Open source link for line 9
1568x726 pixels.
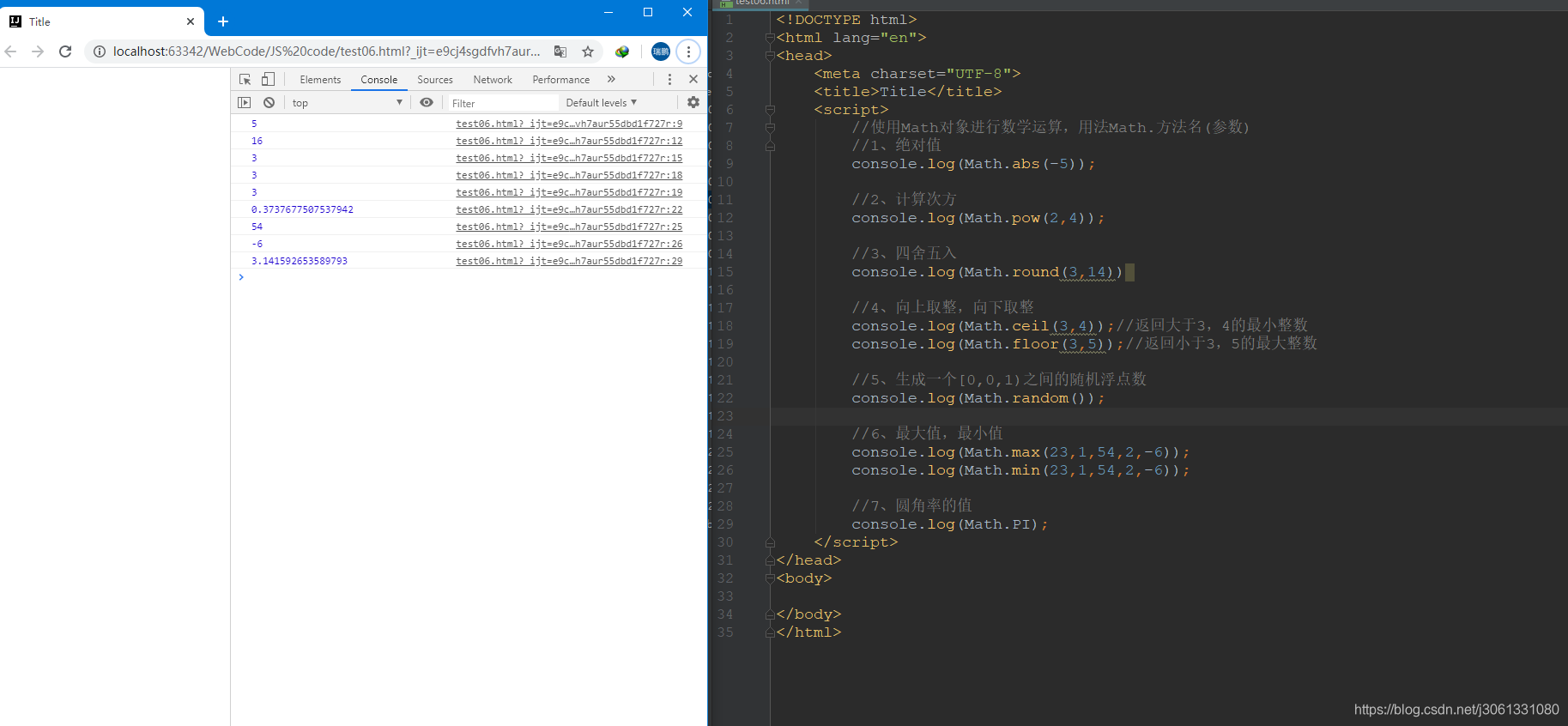[x=569, y=124]
